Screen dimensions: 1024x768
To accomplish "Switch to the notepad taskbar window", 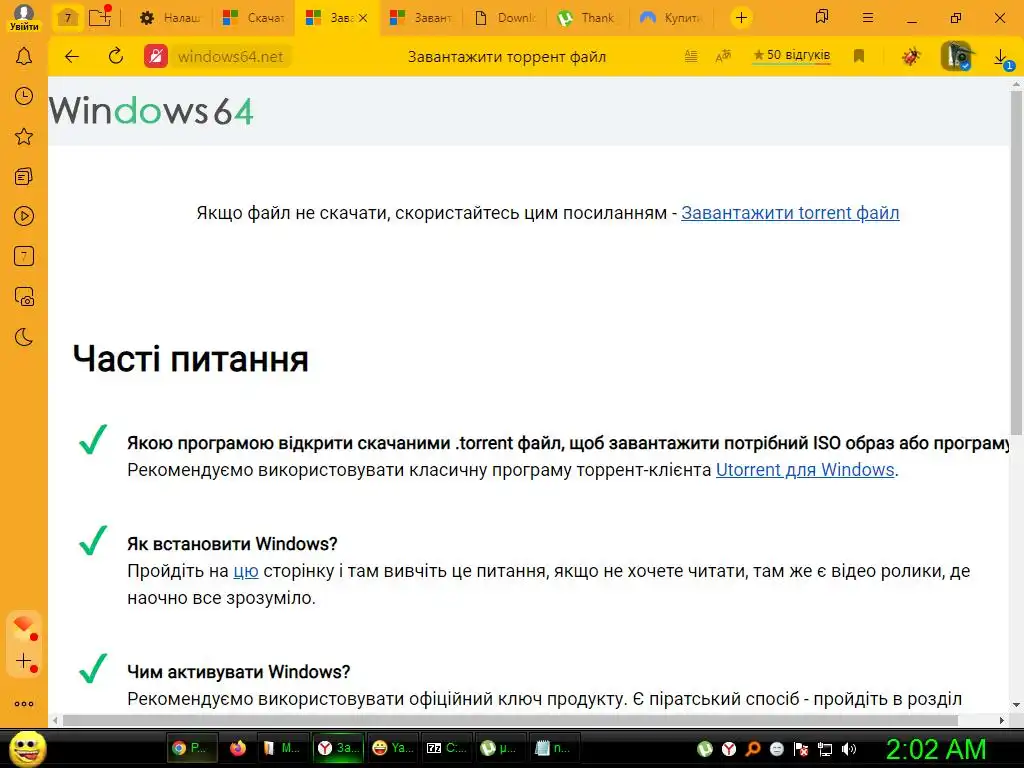I will point(552,748).
